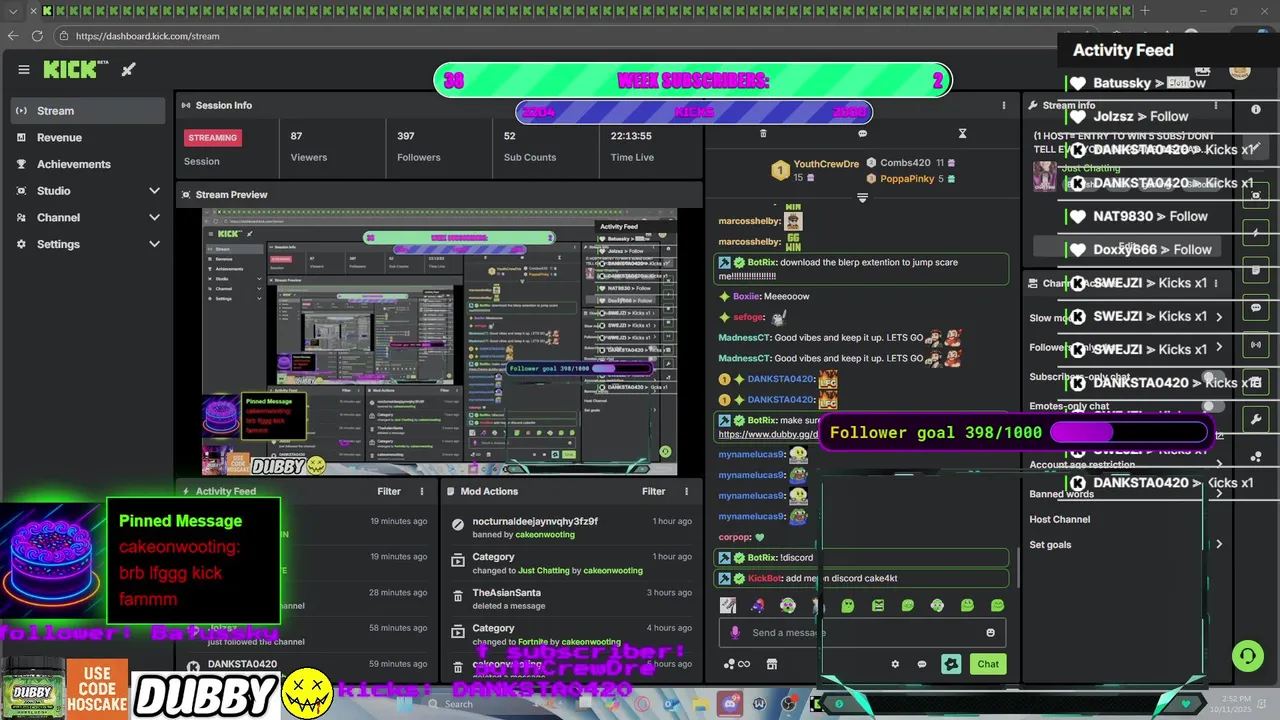Insert the first emote in the emote row
The height and width of the screenshot is (720, 1280).
[x=728, y=605]
